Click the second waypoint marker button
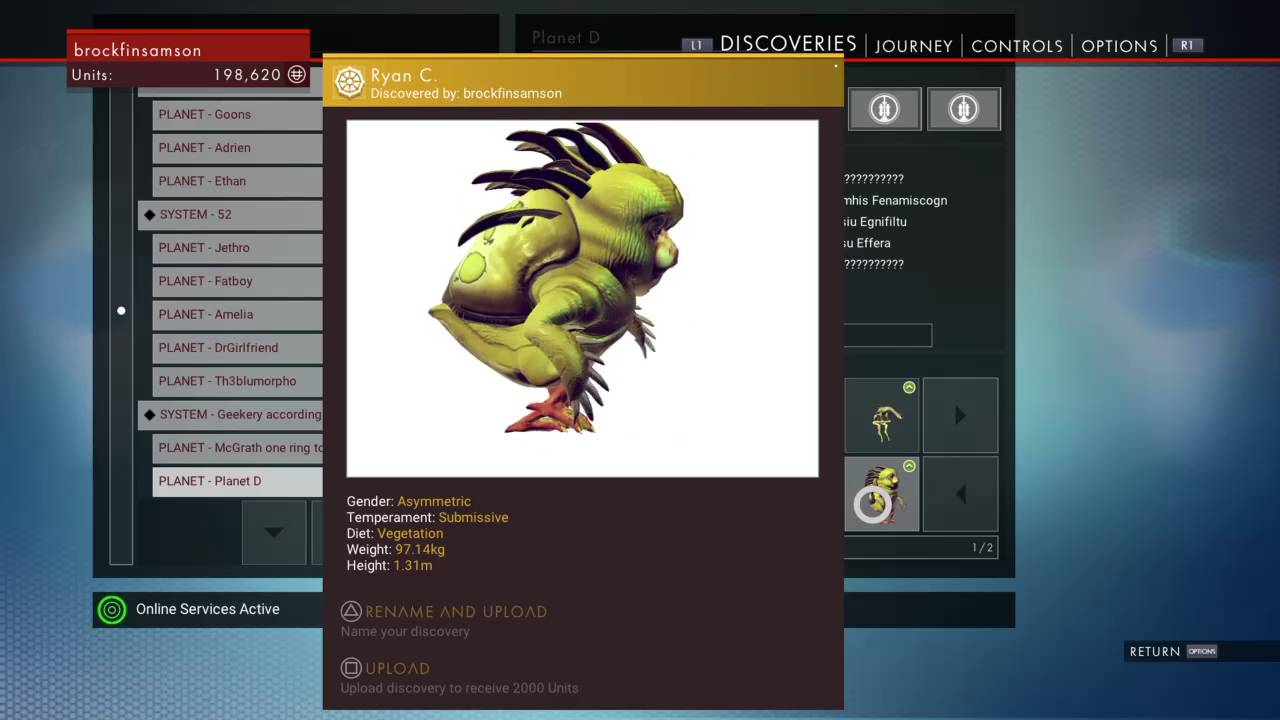The width and height of the screenshot is (1280, 720). pos(964,109)
